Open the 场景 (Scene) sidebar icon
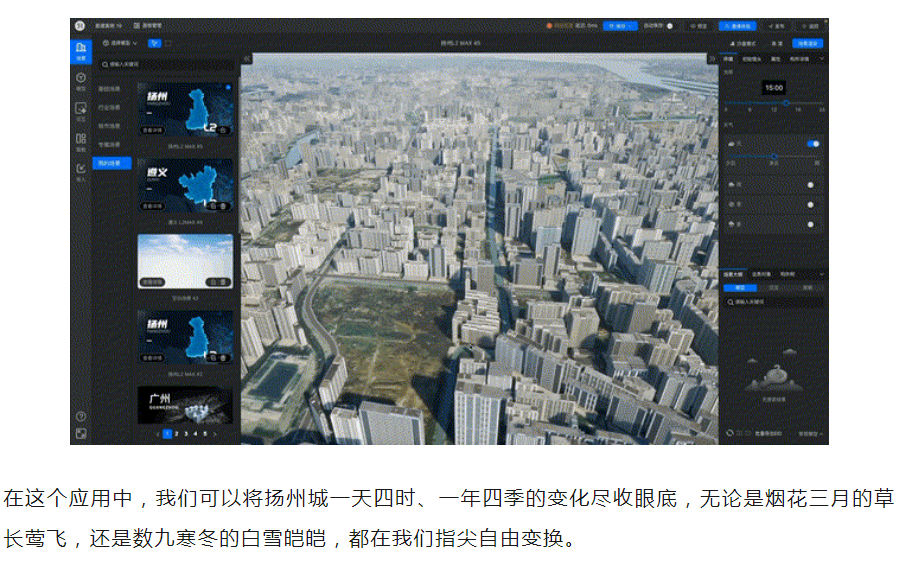This screenshot has width=901, height=570. pos(80,48)
